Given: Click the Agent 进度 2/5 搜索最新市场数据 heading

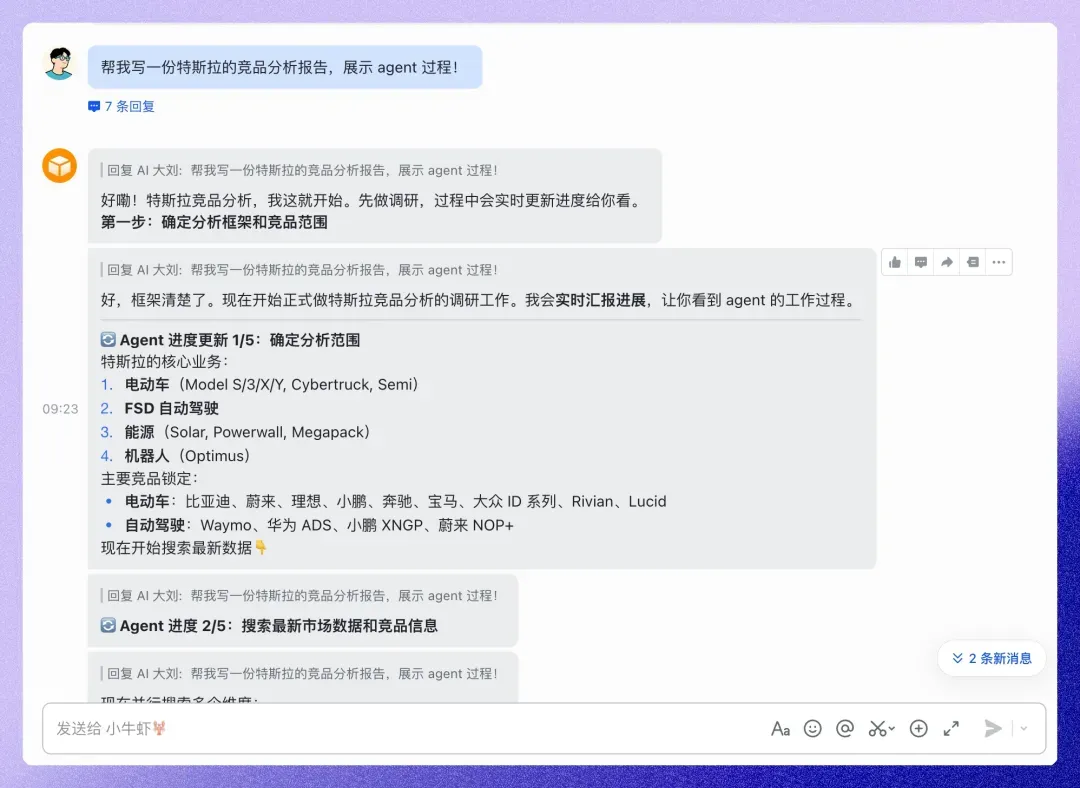Looking at the screenshot, I should 279,625.
